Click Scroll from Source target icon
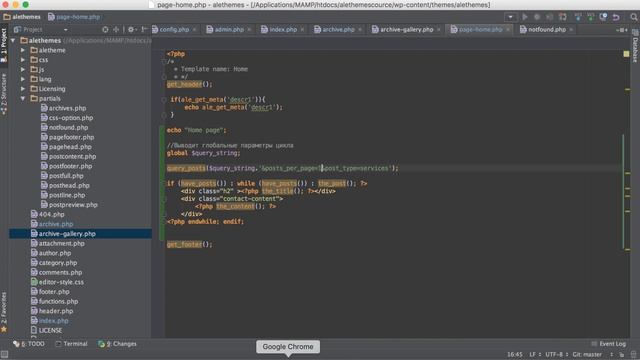This screenshot has width=640, height=360. (105, 29)
